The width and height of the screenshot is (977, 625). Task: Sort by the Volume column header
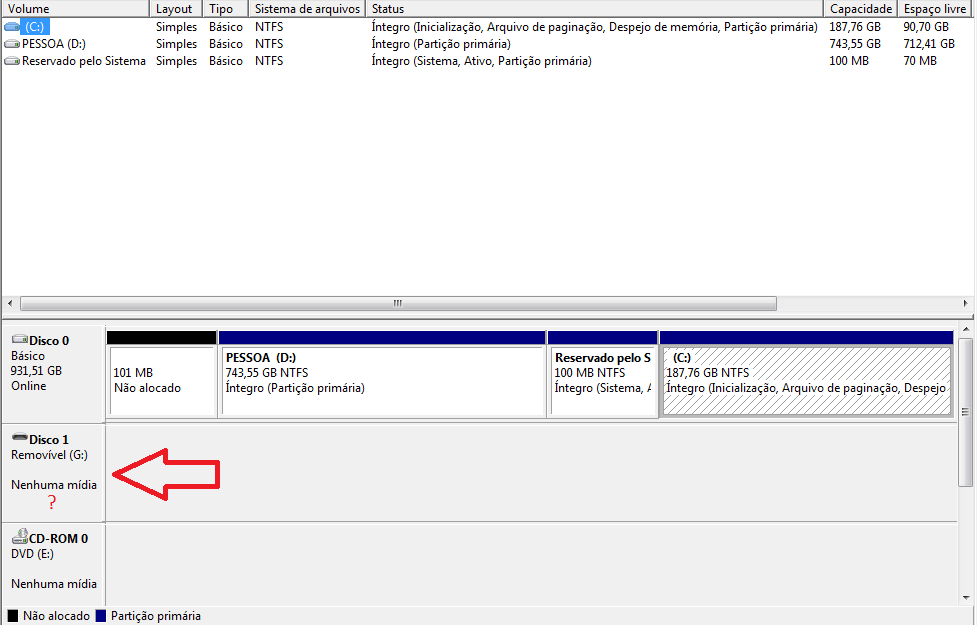click(75, 9)
